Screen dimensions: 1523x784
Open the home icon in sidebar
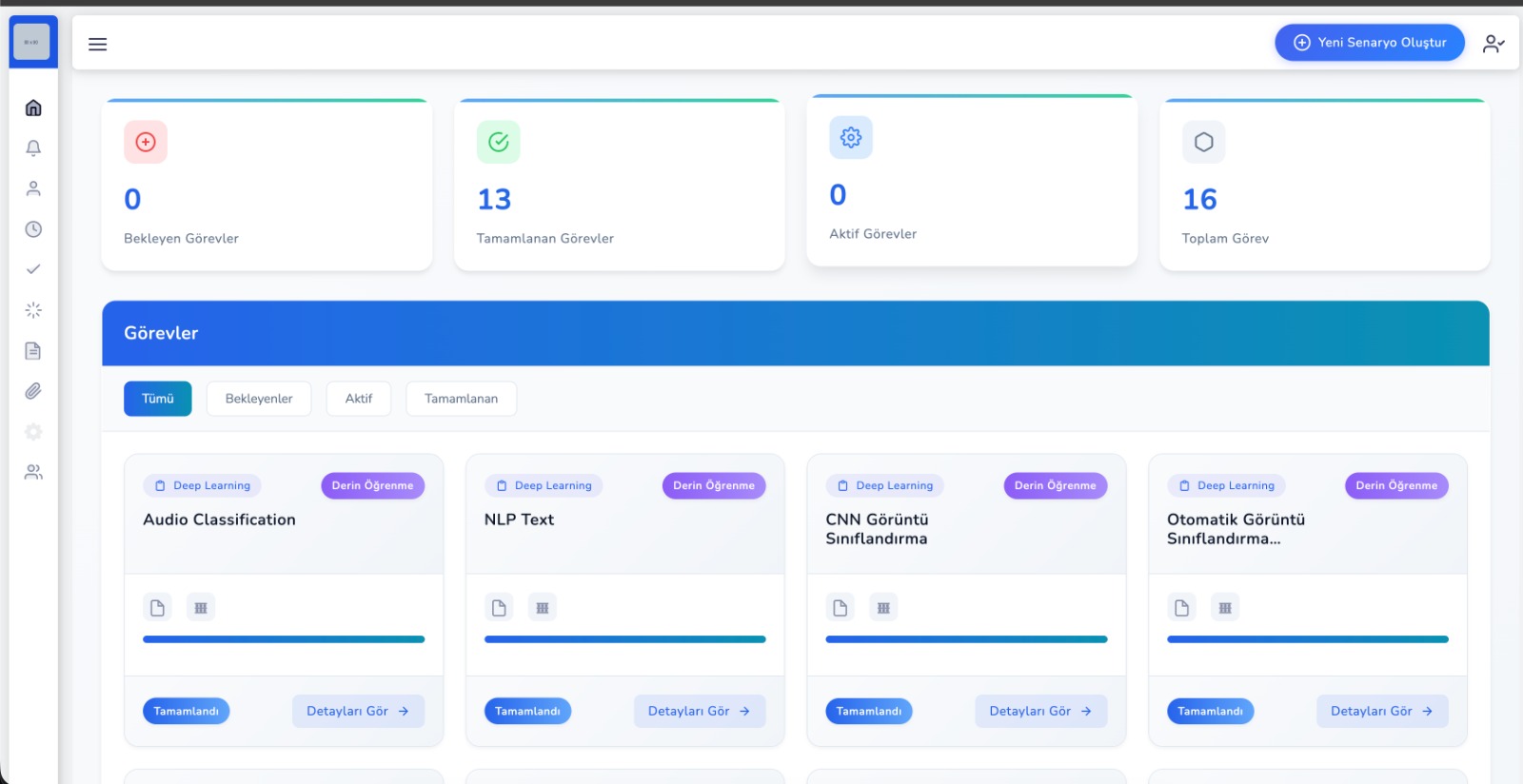point(33,108)
